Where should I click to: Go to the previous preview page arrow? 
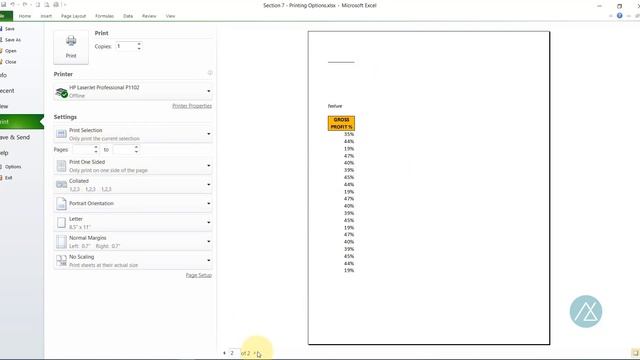pyautogui.click(x=224, y=353)
